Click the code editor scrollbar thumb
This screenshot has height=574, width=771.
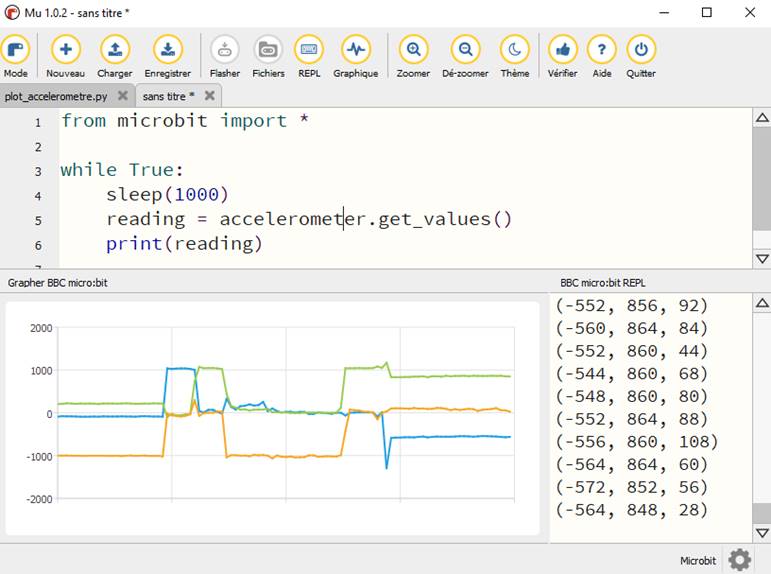point(762,178)
